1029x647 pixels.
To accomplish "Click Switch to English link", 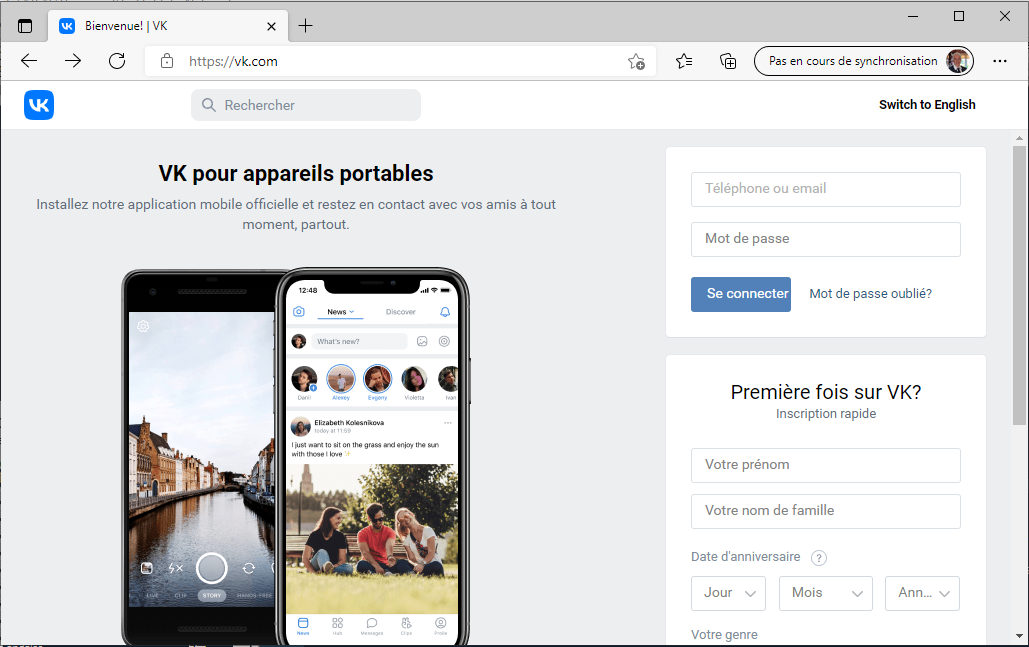I will tap(927, 105).
